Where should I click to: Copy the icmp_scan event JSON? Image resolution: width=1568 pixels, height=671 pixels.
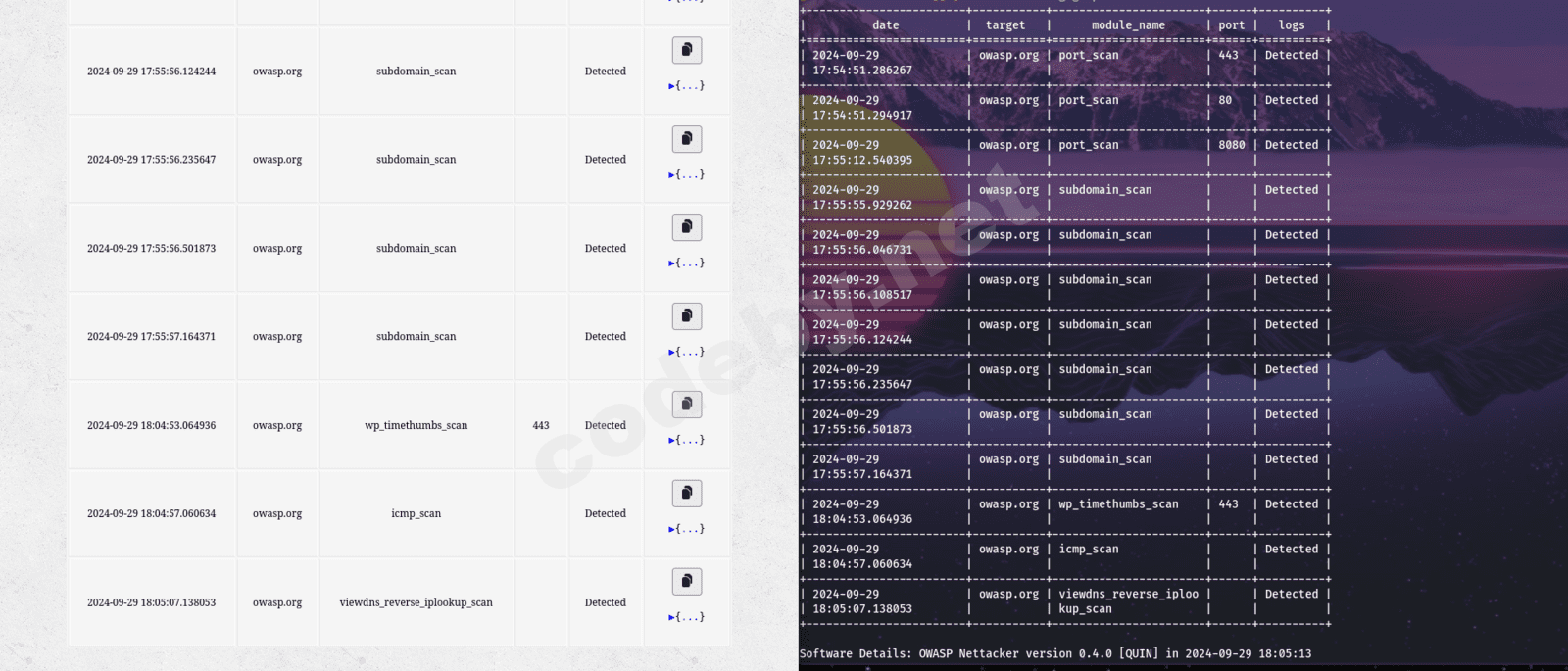pos(686,493)
